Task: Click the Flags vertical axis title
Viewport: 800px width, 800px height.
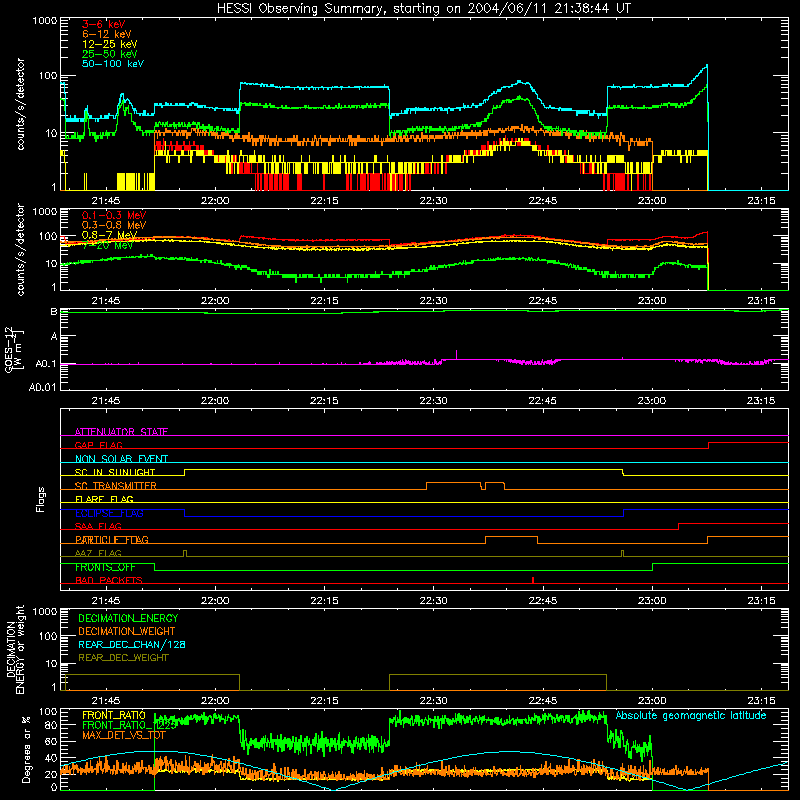Action: tap(41, 499)
